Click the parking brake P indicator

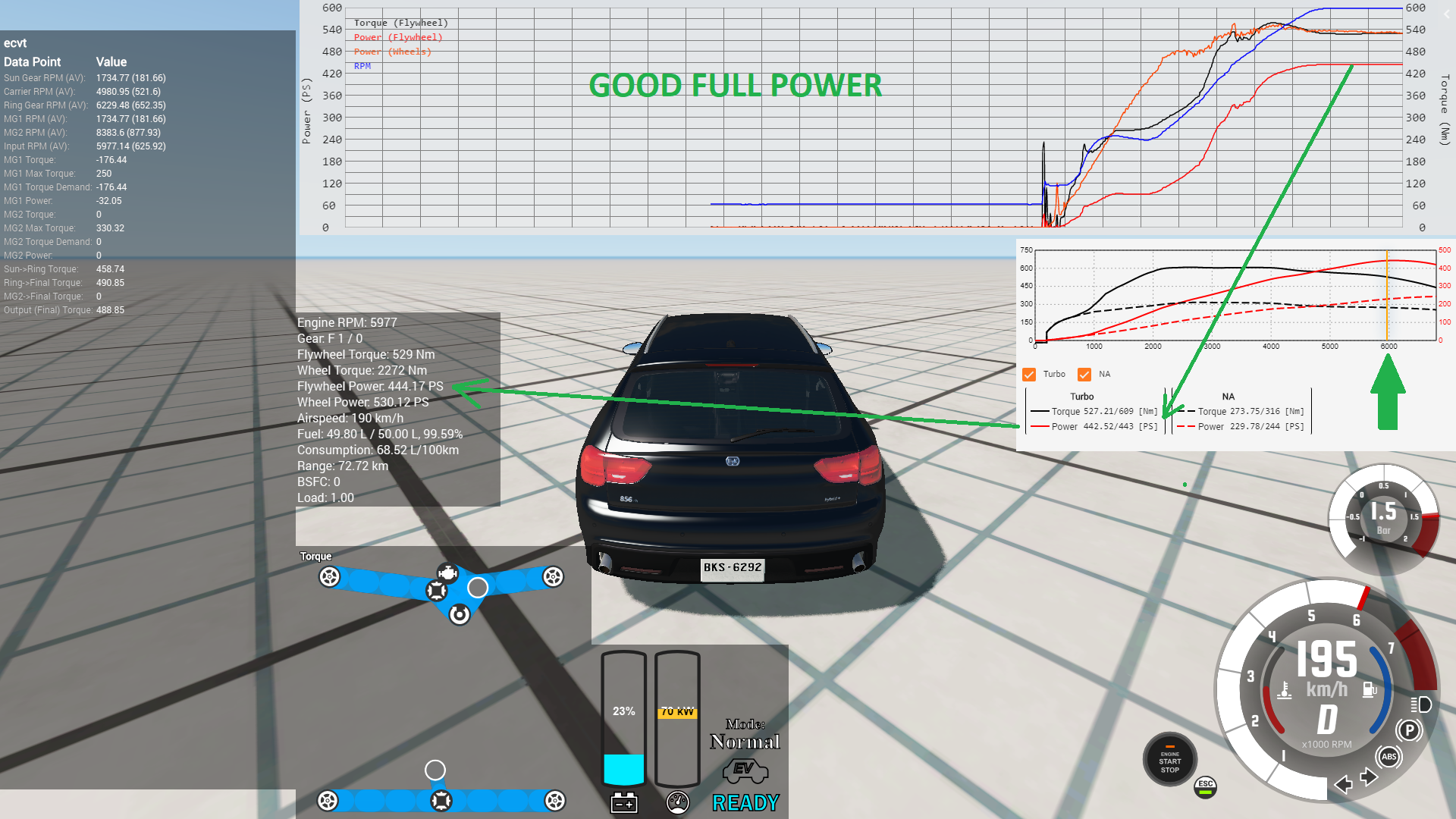(x=1408, y=730)
